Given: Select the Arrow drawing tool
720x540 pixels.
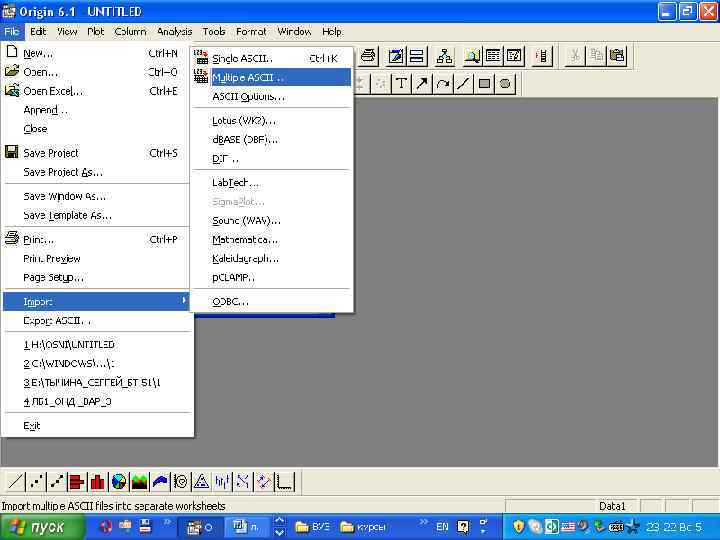Looking at the screenshot, I should tap(422, 84).
